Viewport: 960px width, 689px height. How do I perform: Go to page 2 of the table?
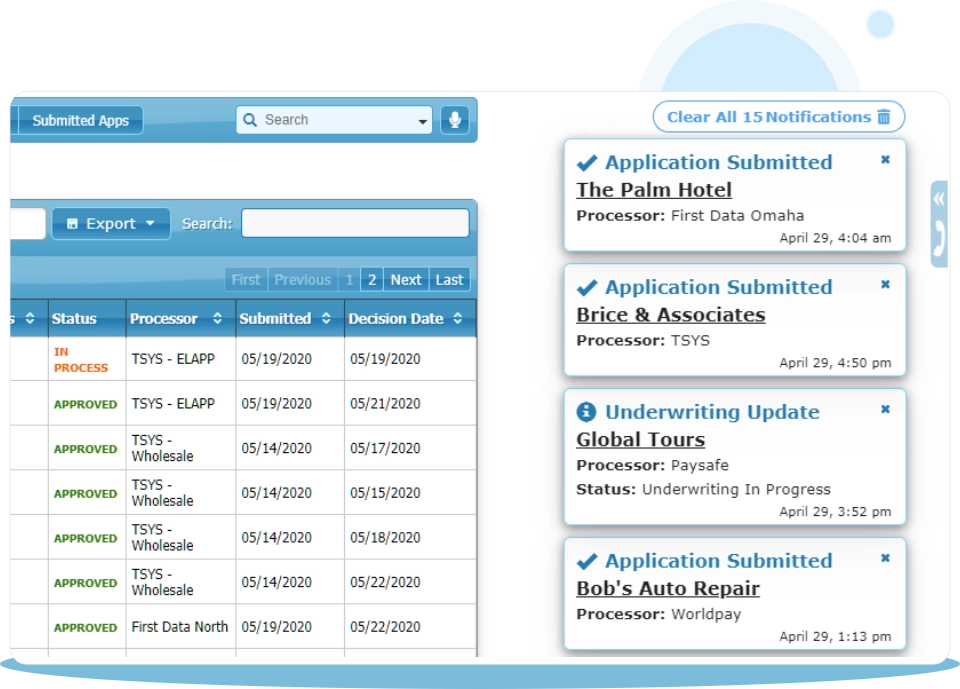click(x=372, y=280)
